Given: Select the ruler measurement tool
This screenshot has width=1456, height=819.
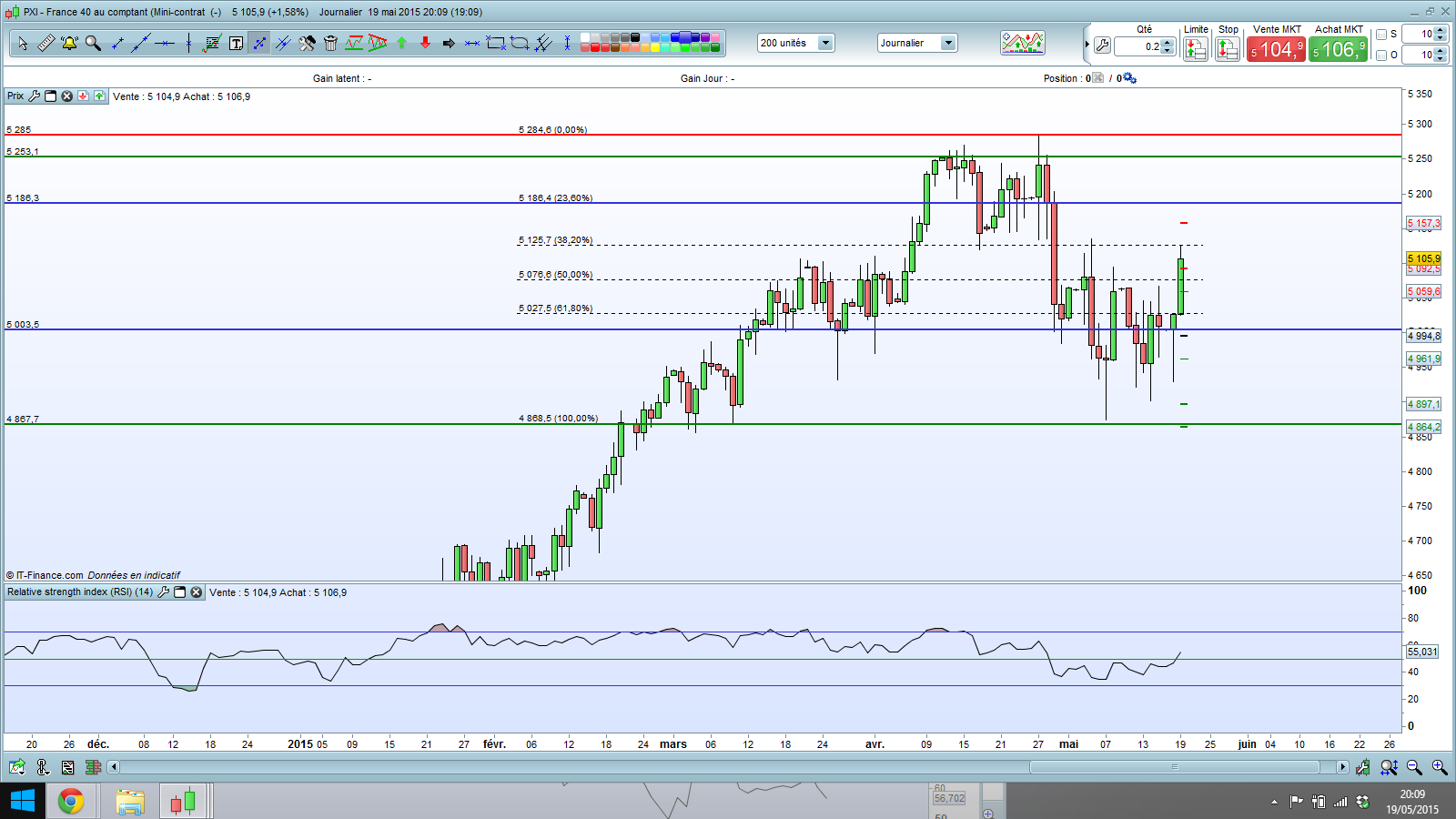Looking at the screenshot, I should pyautogui.click(x=45, y=43).
